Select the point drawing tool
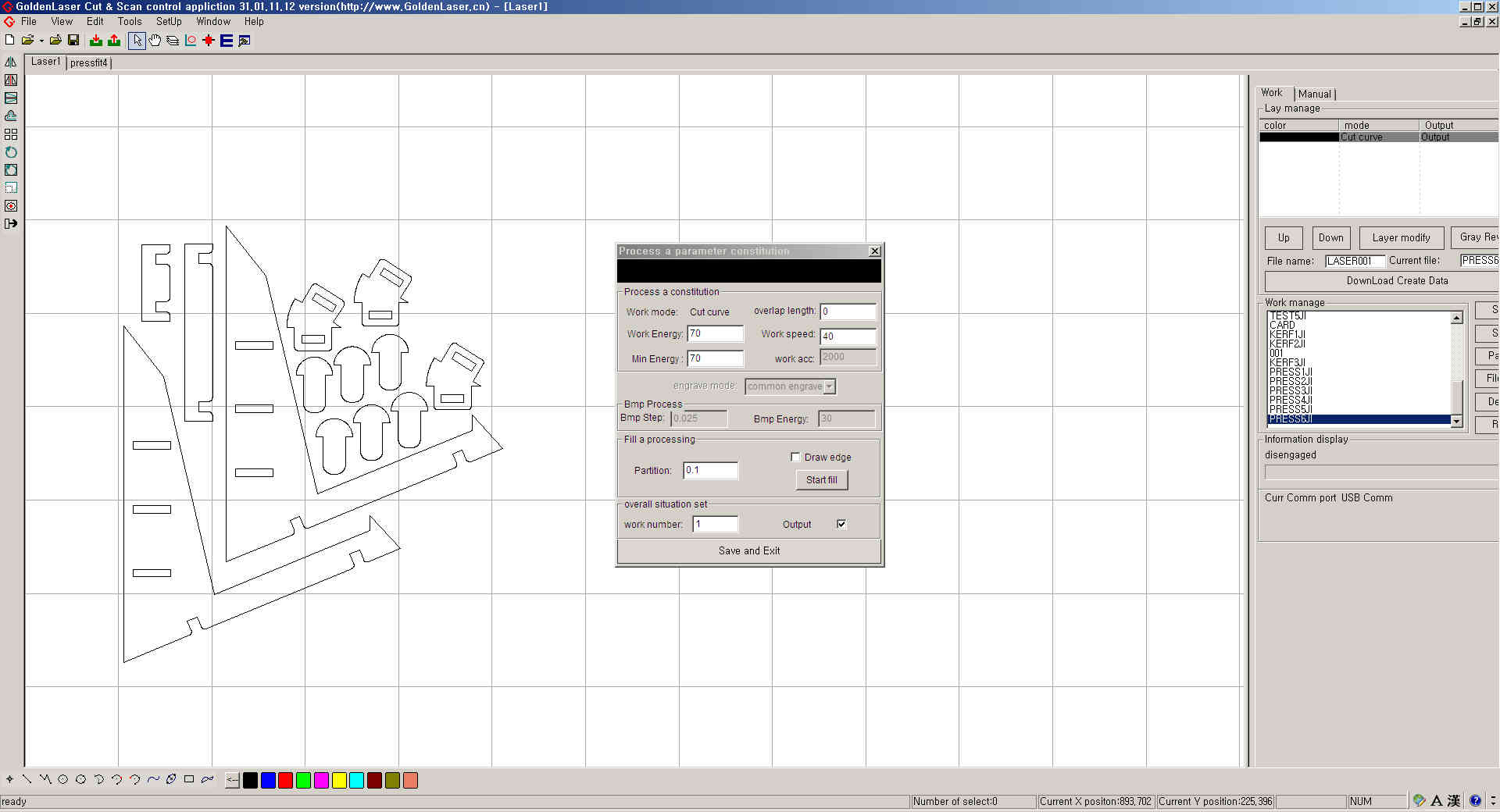Screen dimensions: 1500x812 [9, 779]
